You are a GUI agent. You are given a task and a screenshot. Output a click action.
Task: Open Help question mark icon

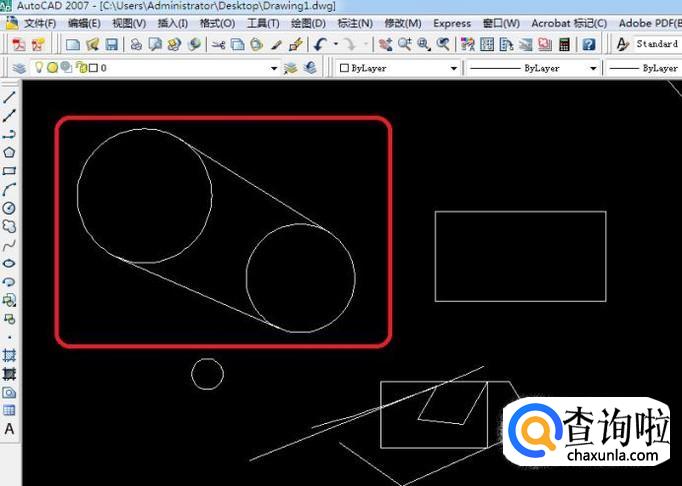(589, 44)
